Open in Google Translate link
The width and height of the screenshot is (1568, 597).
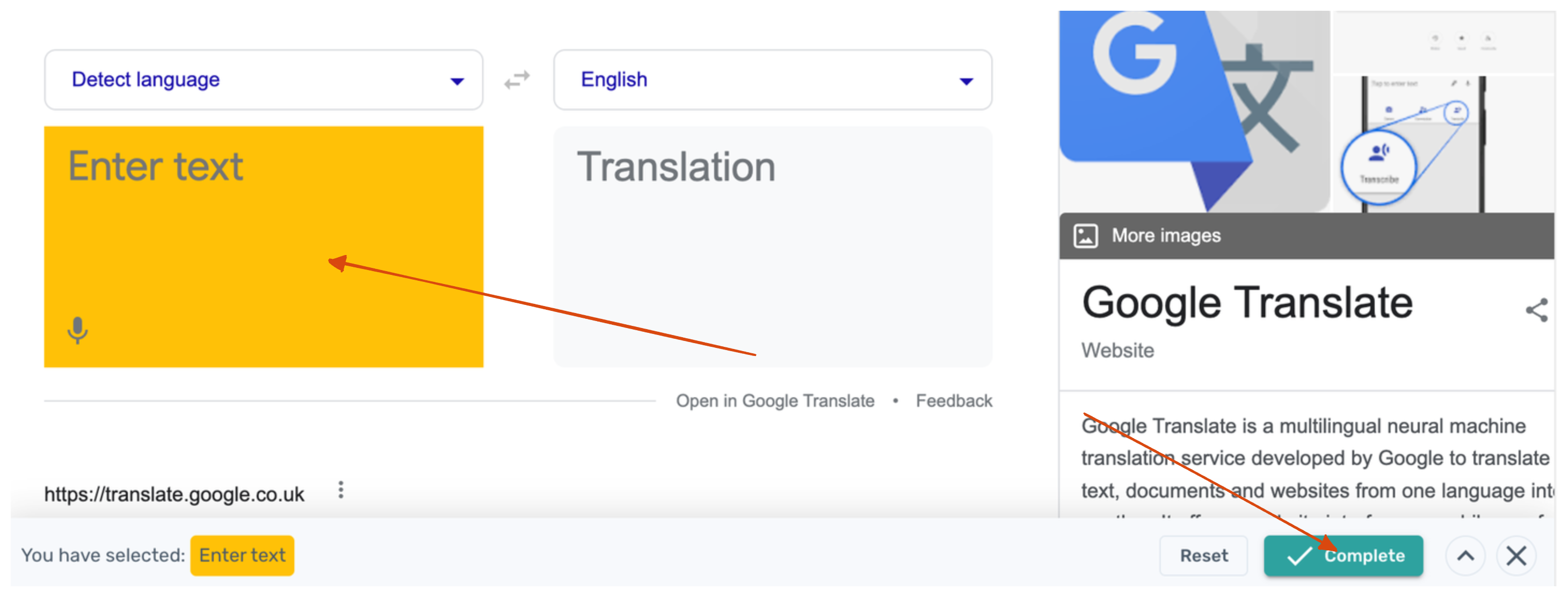[775, 401]
